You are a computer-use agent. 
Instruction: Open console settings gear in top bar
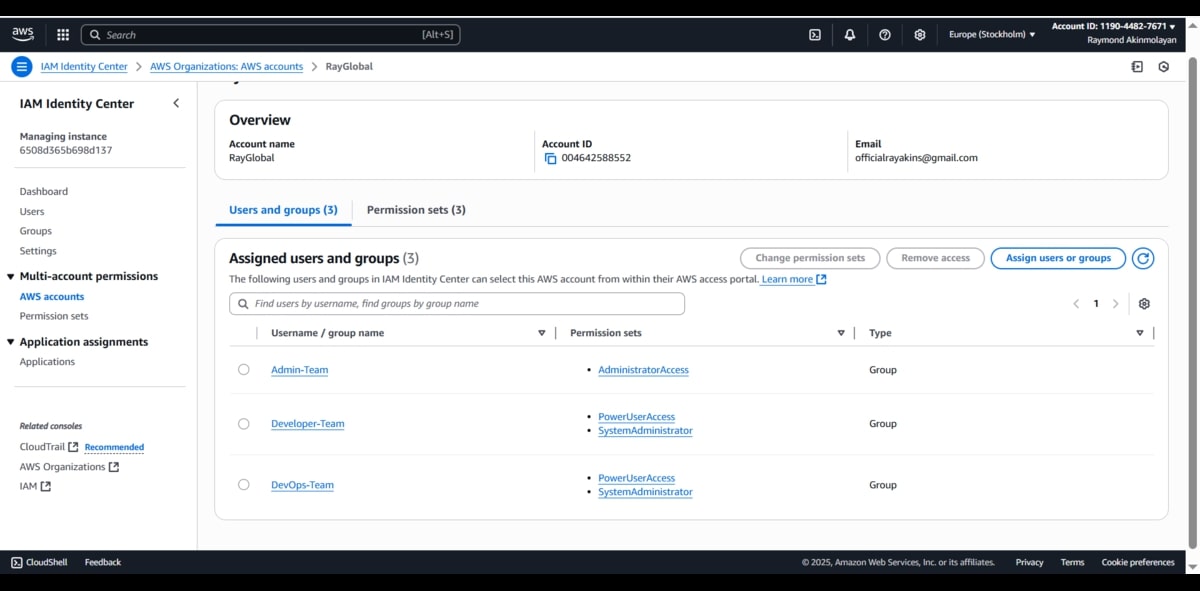920,34
